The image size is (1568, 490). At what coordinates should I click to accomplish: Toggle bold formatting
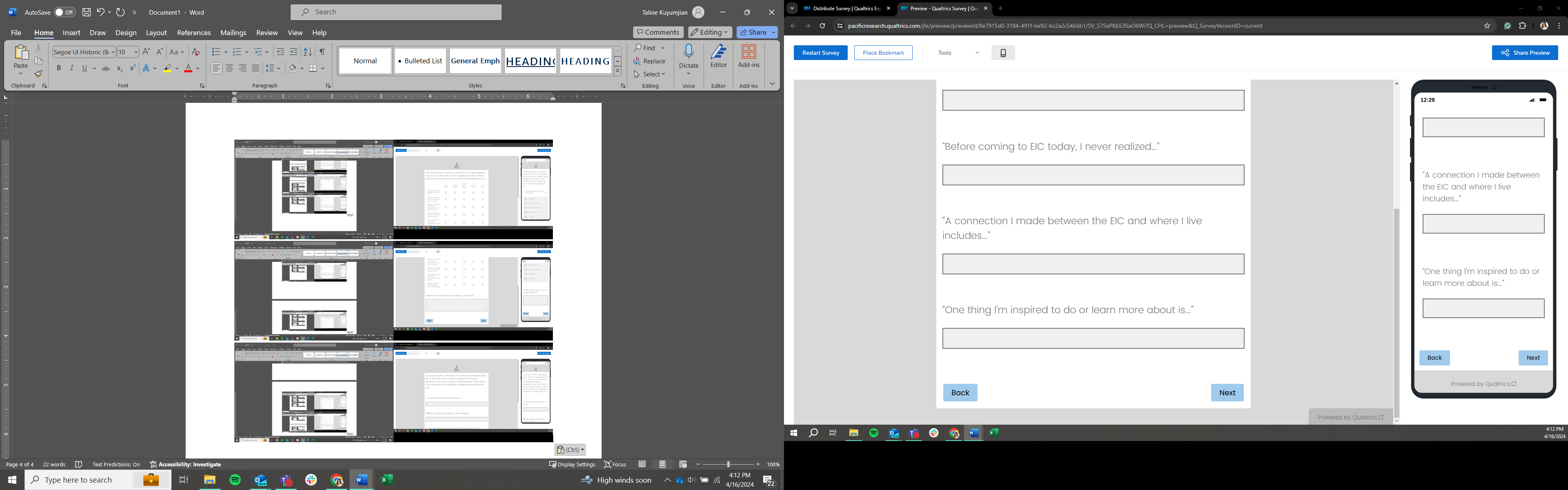59,69
